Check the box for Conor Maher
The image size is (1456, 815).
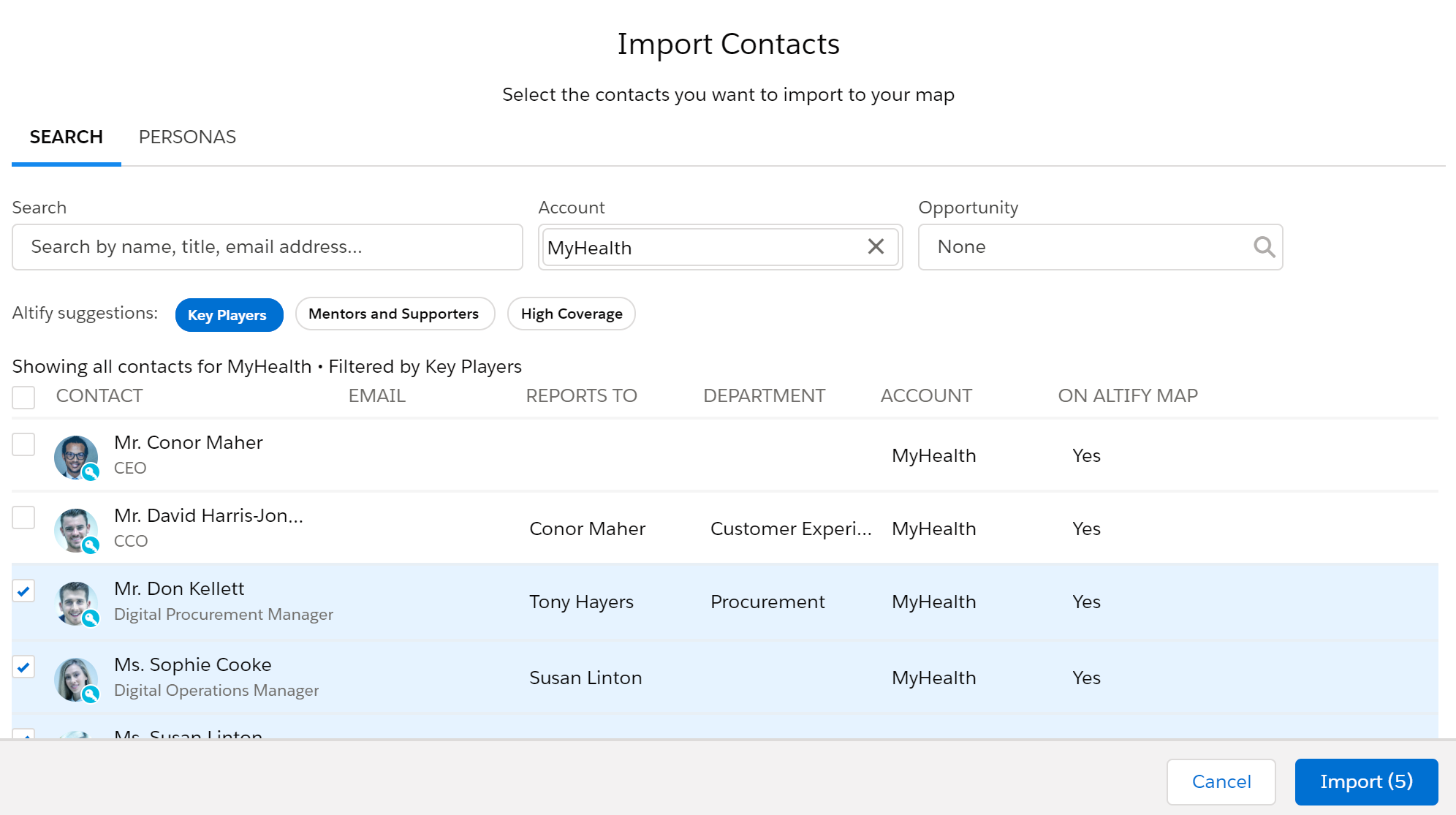click(23, 444)
